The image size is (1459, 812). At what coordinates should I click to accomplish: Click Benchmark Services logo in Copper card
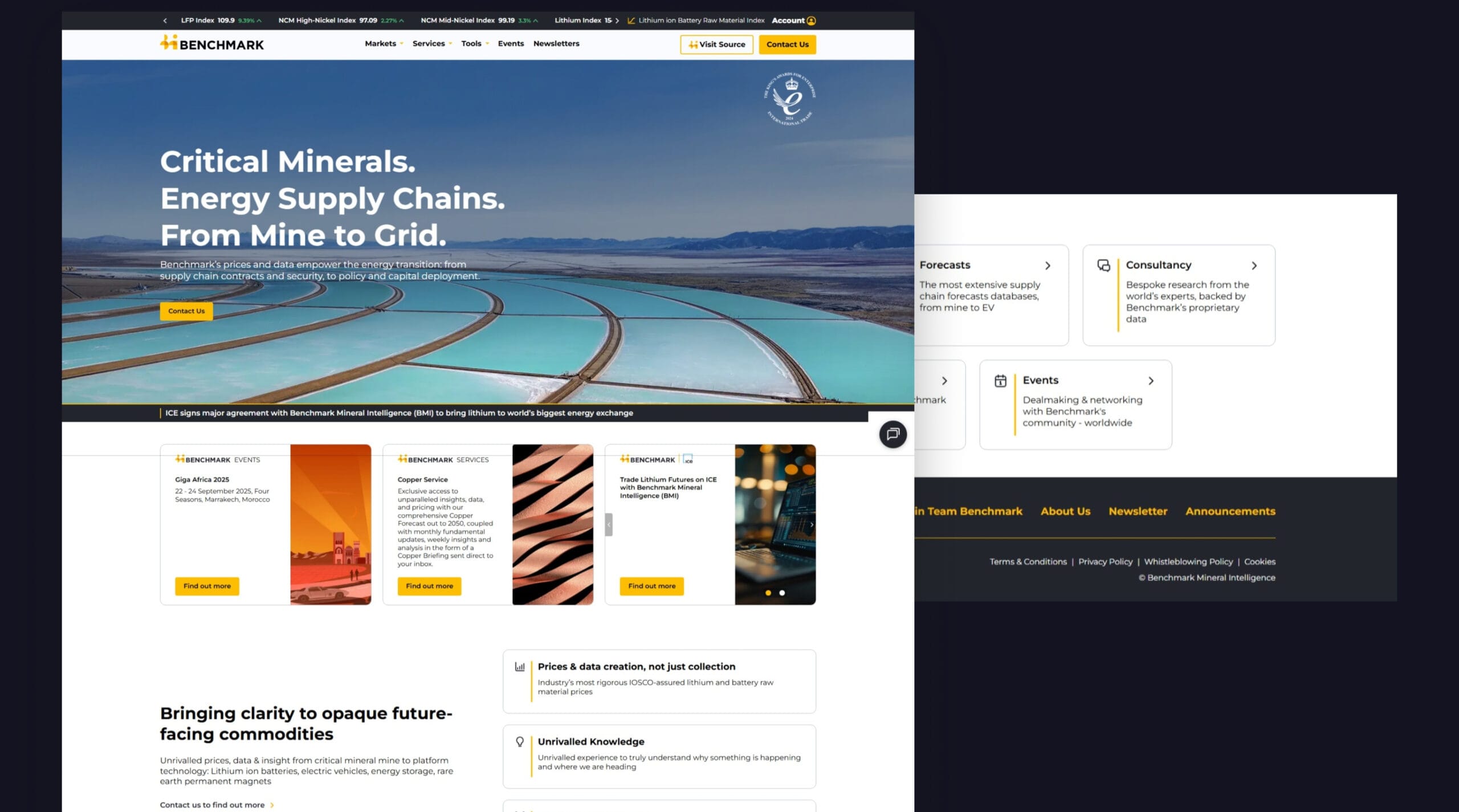coord(443,459)
